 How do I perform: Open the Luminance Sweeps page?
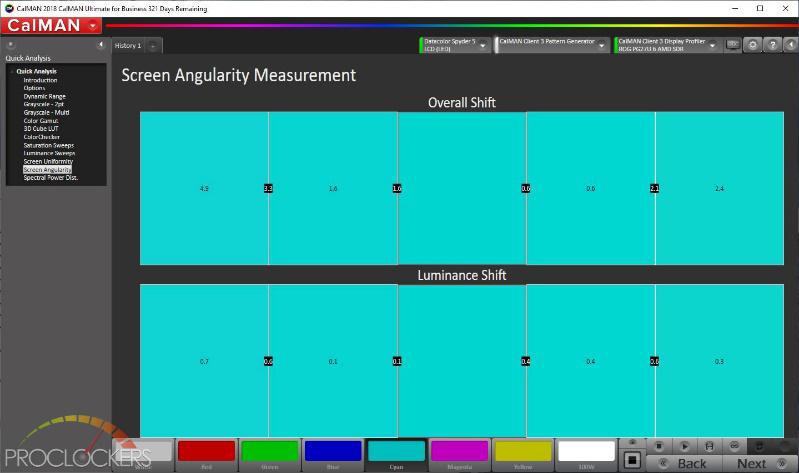point(49,153)
